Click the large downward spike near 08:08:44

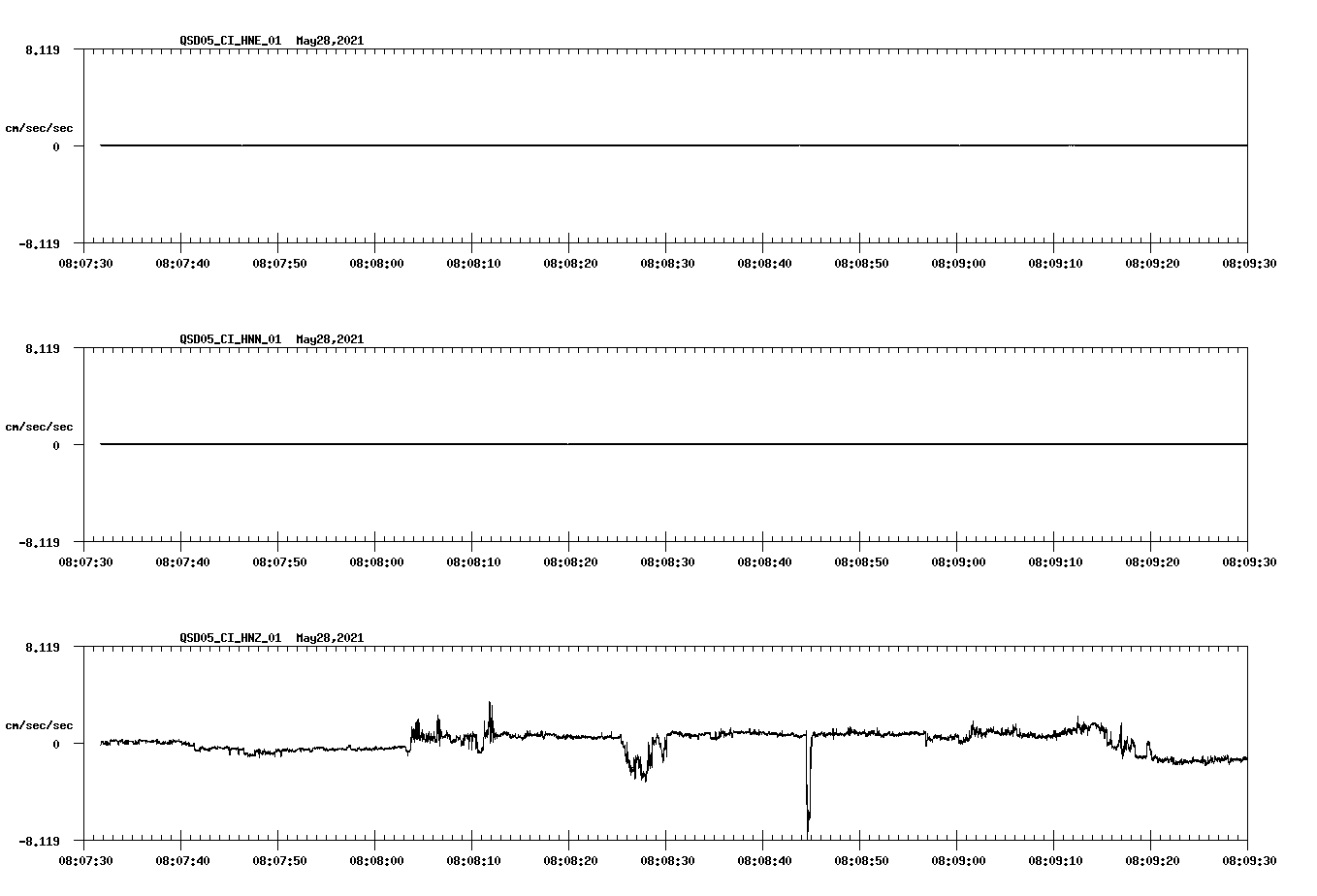[x=809, y=795]
